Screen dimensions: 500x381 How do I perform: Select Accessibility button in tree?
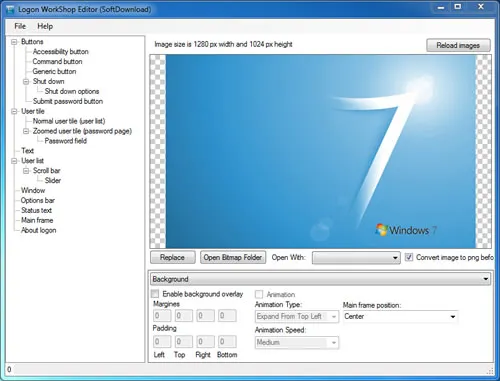pyautogui.click(x=60, y=52)
